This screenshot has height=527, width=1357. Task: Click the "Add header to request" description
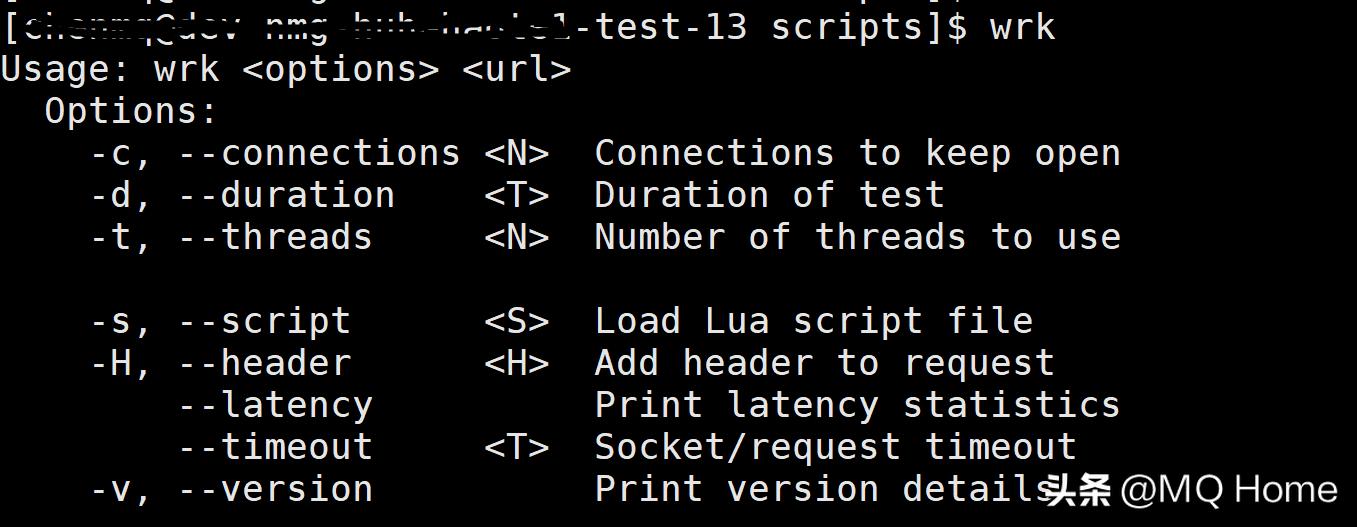point(824,364)
